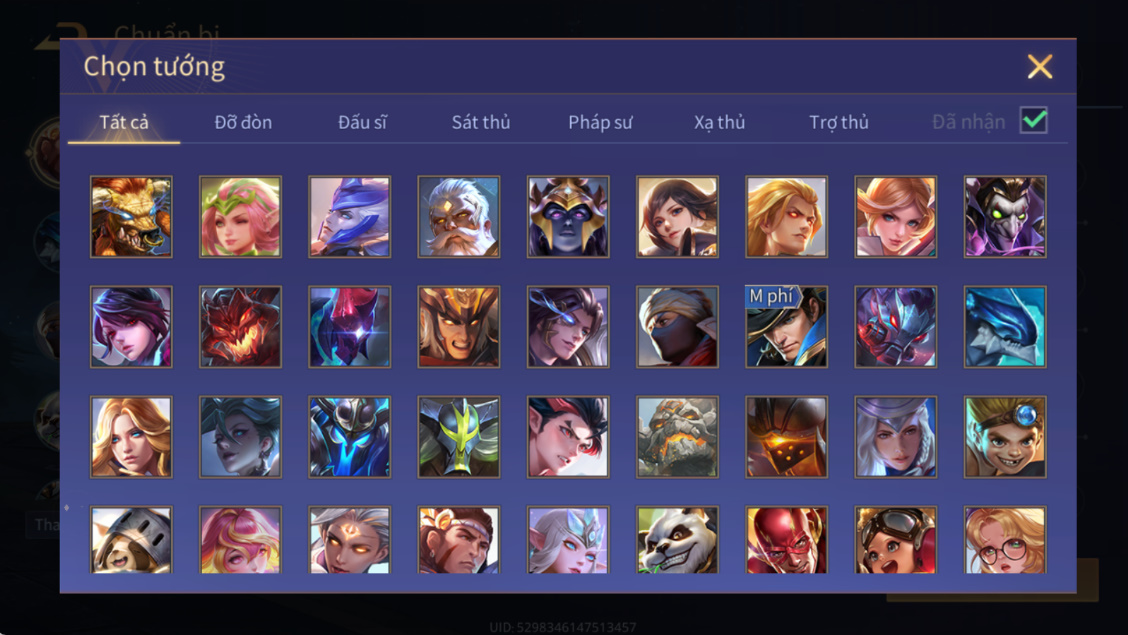1128x635 pixels.
Task: Open the Đấu sĩ tab
Action: coord(362,122)
